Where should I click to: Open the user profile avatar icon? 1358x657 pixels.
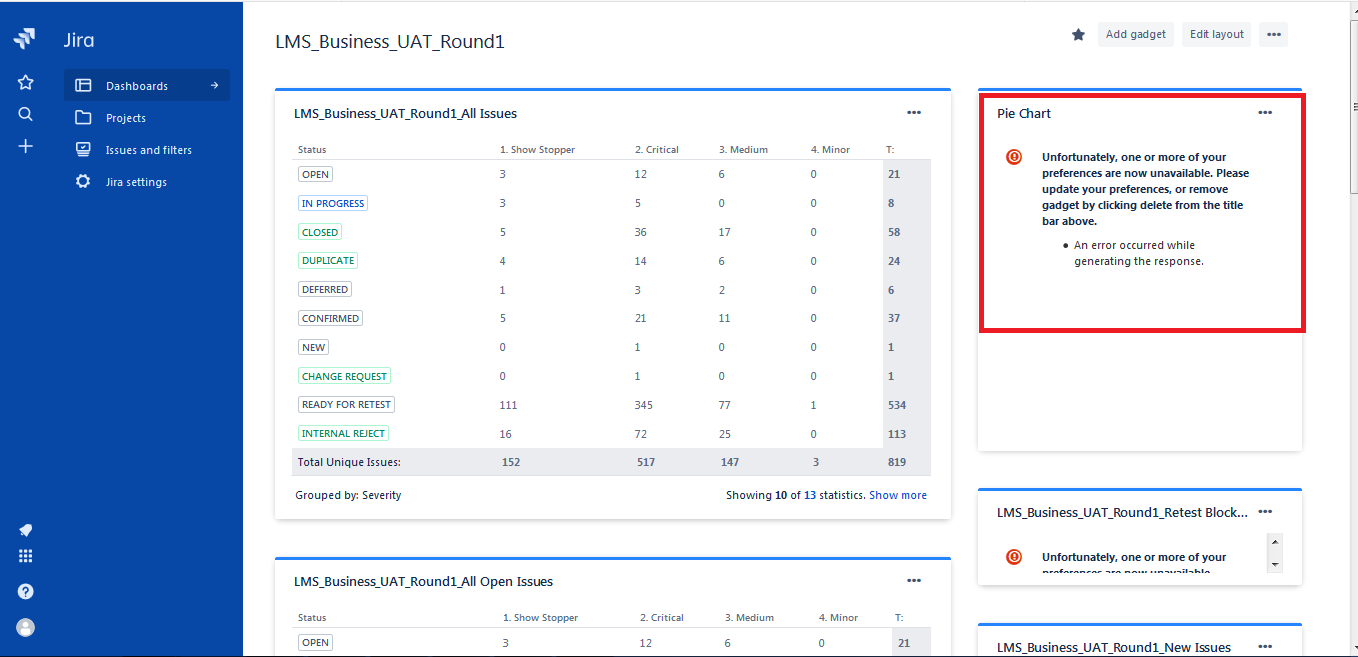[26, 627]
